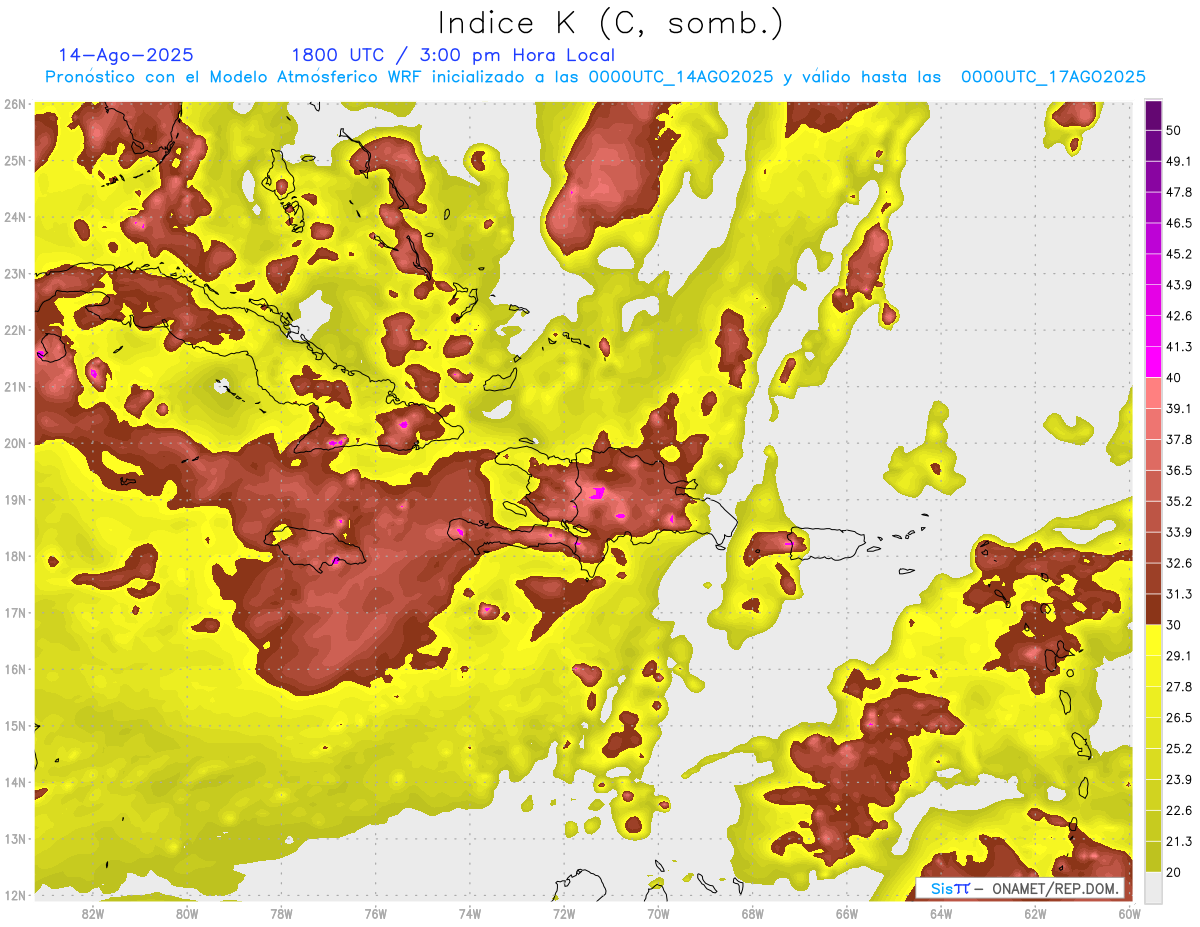Image resolution: width=1200 pixels, height=927 pixels.
Task: Click the '26N' latitude label
Action: [15, 104]
